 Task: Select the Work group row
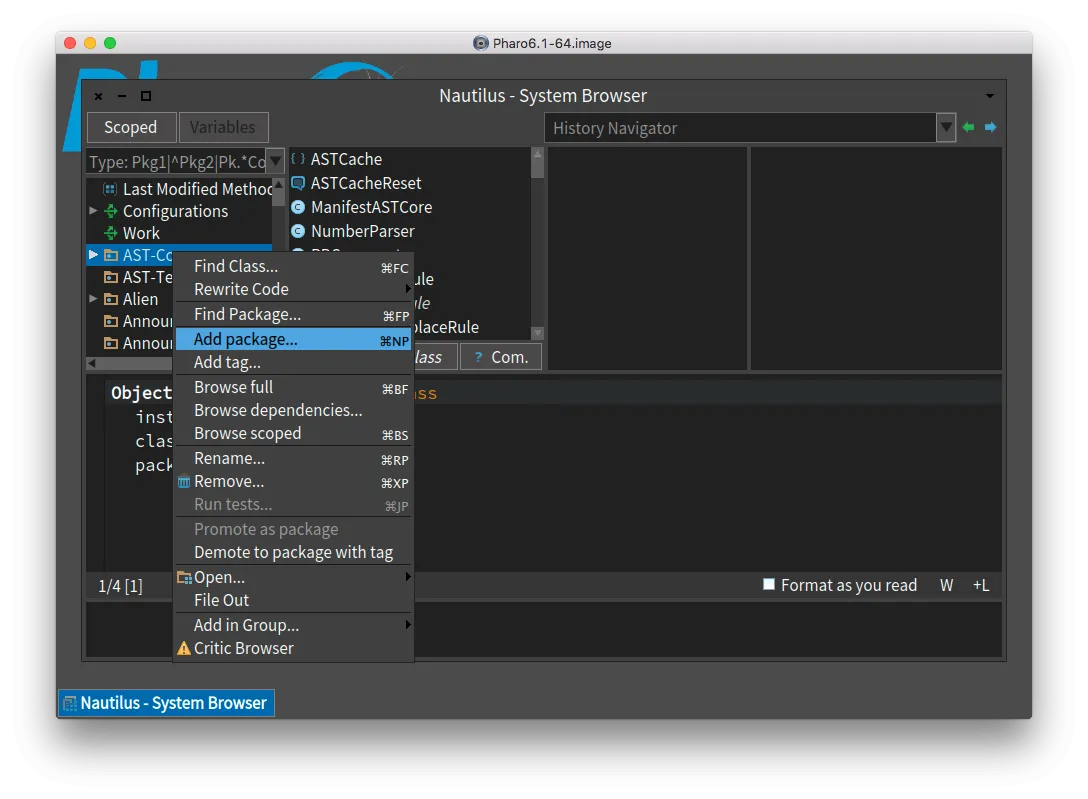pyautogui.click(x=179, y=233)
